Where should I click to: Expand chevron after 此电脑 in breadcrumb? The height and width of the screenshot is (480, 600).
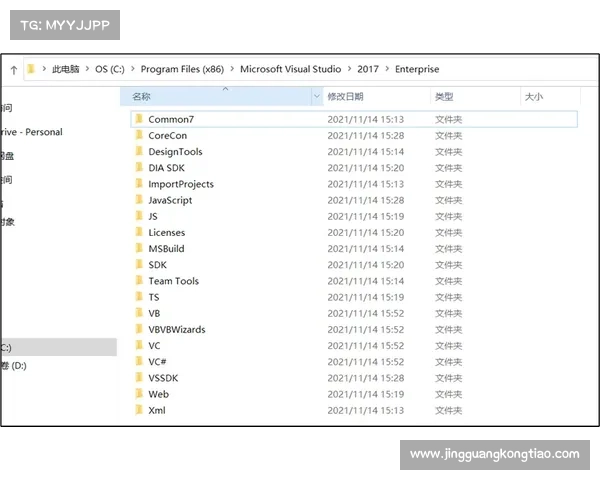click(x=87, y=69)
